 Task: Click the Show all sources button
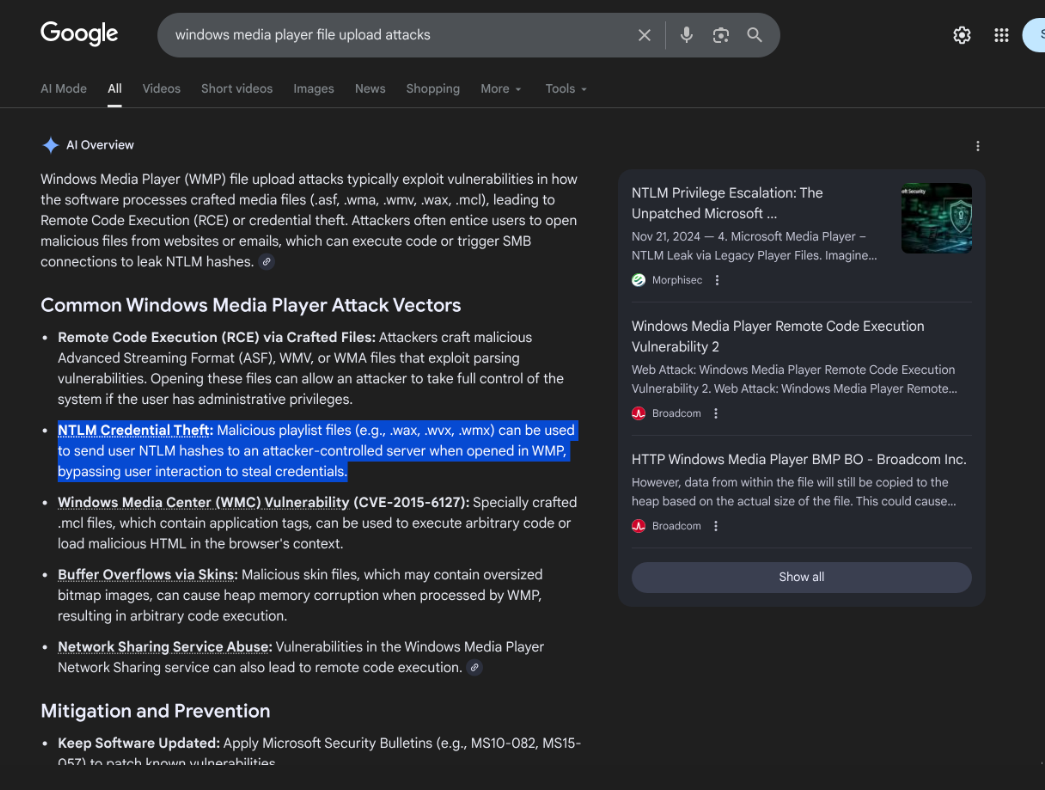click(x=801, y=577)
